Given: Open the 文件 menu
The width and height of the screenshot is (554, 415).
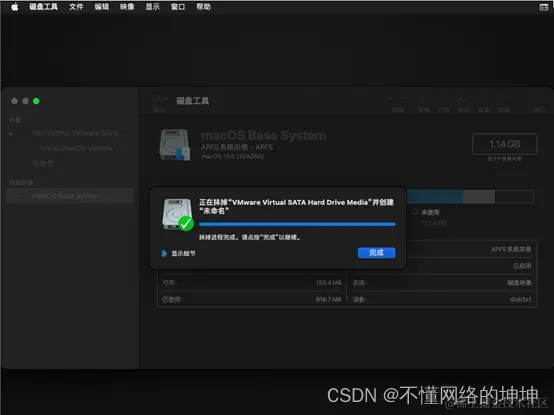Looking at the screenshot, I should click(x=76, y=7).
